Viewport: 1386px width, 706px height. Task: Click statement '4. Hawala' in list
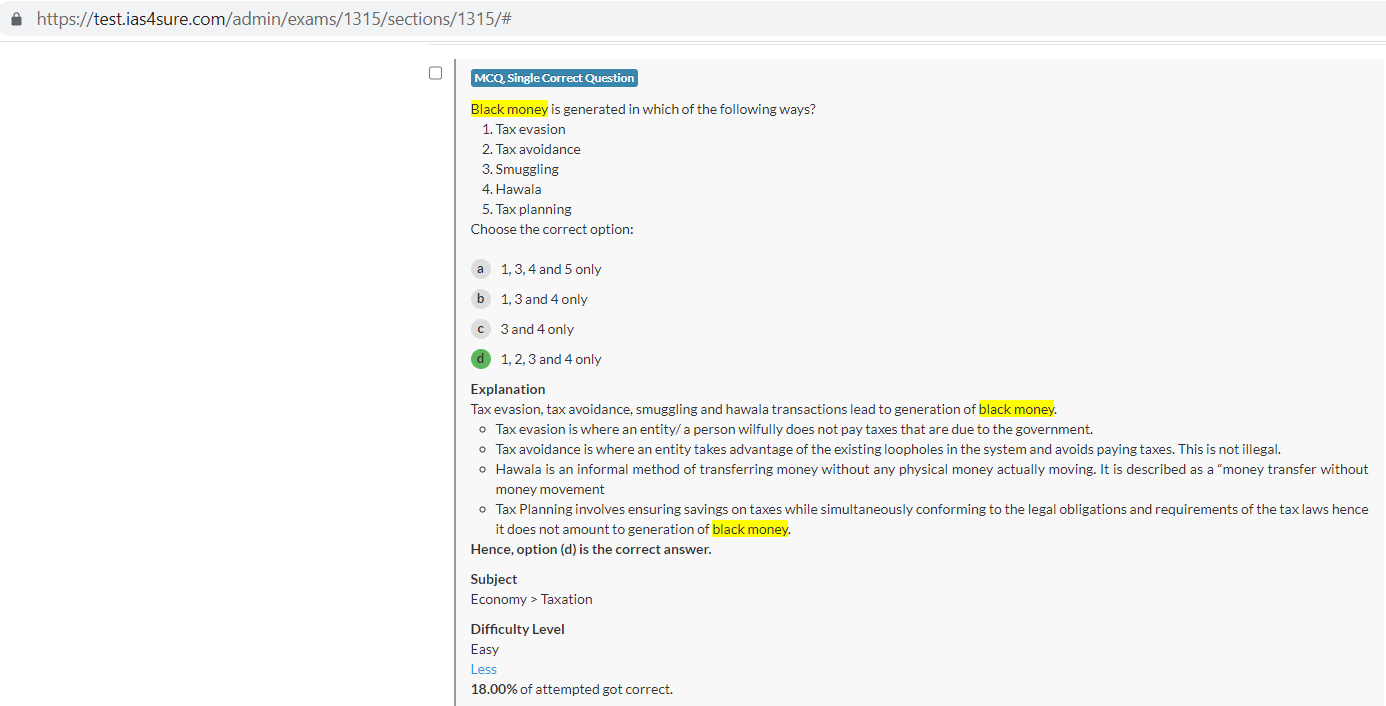tap(512, 189)
